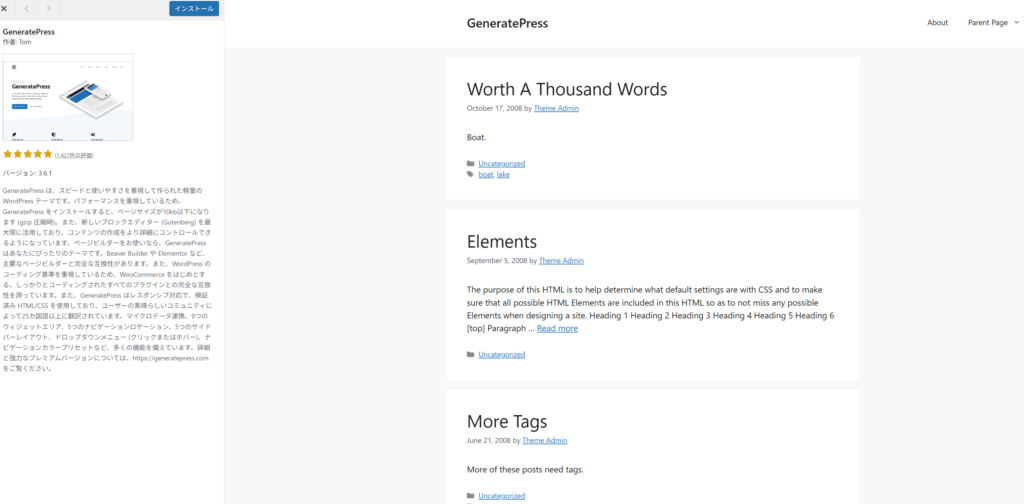The width and height of the screenshot is (1024, 504).
Task: Go to the next theme arrow
Action: [48, 8]
